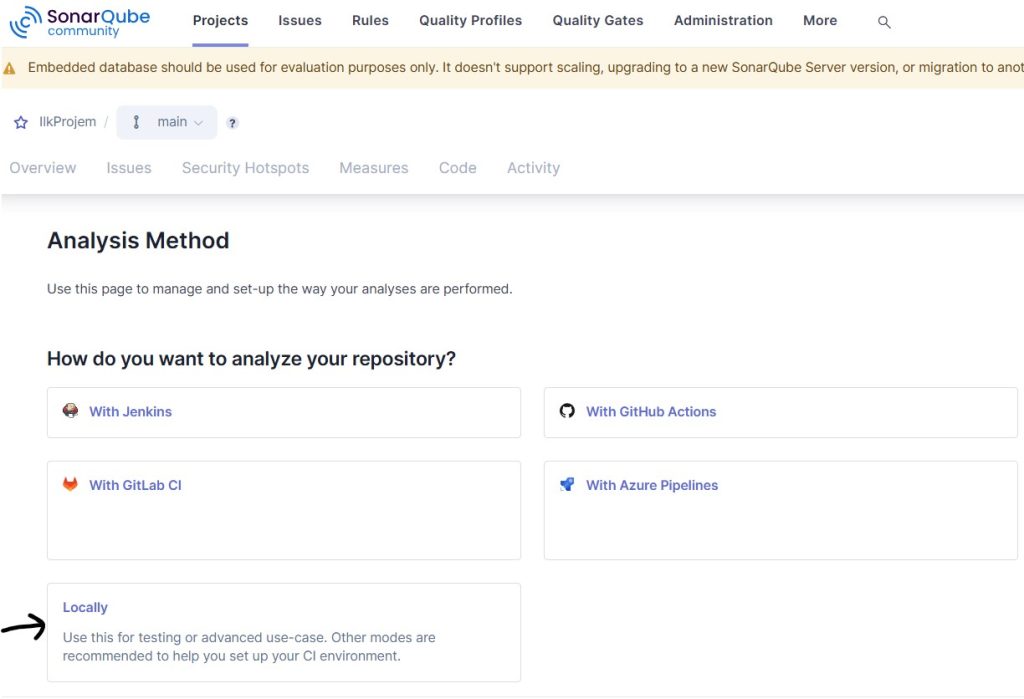The image size is (1024, 699).
Task: Open the Activity tab
Action: [534, 168]
